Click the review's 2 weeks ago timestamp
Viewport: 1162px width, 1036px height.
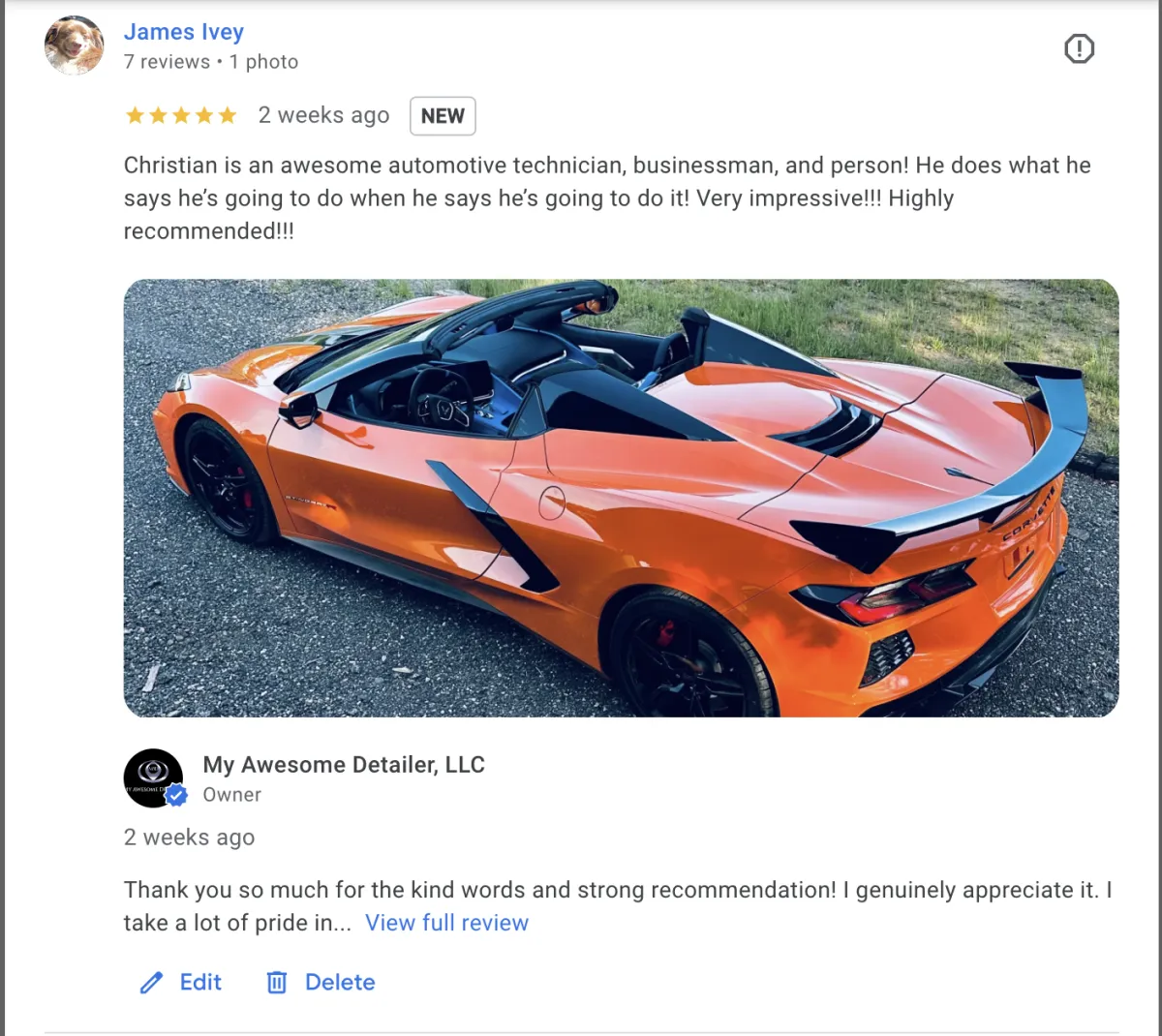323,116
